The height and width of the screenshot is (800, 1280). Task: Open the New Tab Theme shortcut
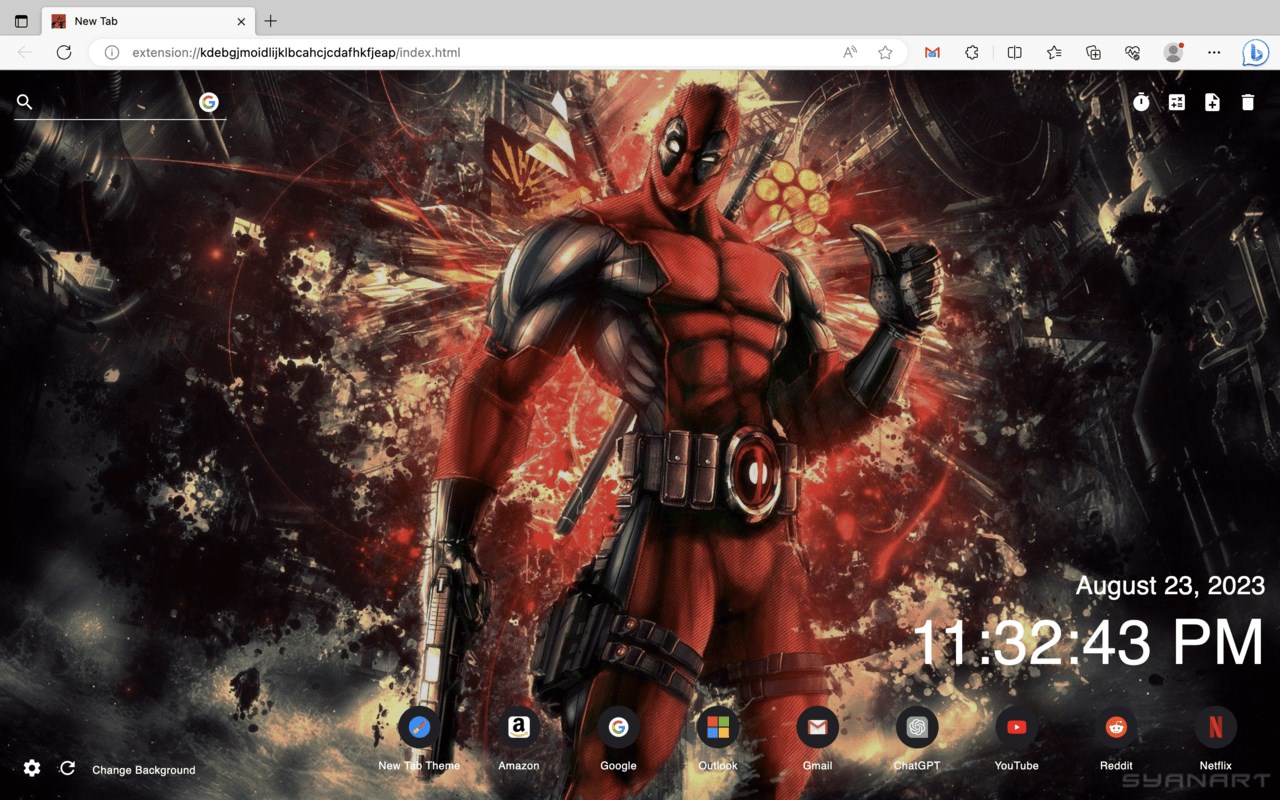(x=419, y=728)
